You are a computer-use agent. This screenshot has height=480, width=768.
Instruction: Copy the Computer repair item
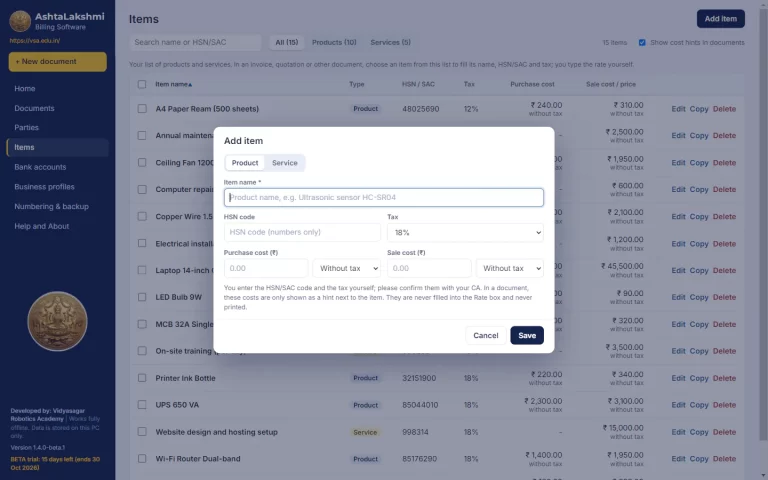coord(699,190)
